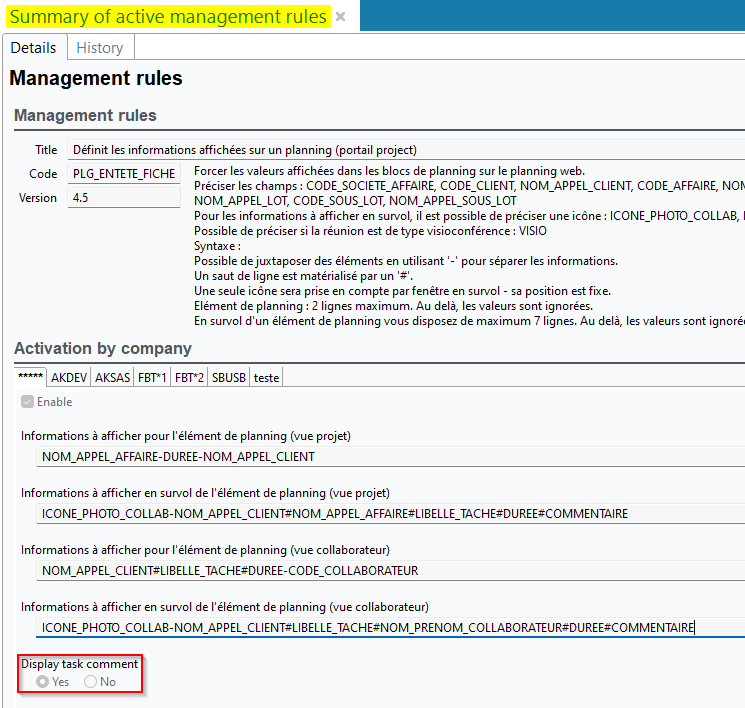Click the Code field showing PLG_ENTETE_FICHE
The width and height of the screenshot is (745, 708).
click(124, 174)
